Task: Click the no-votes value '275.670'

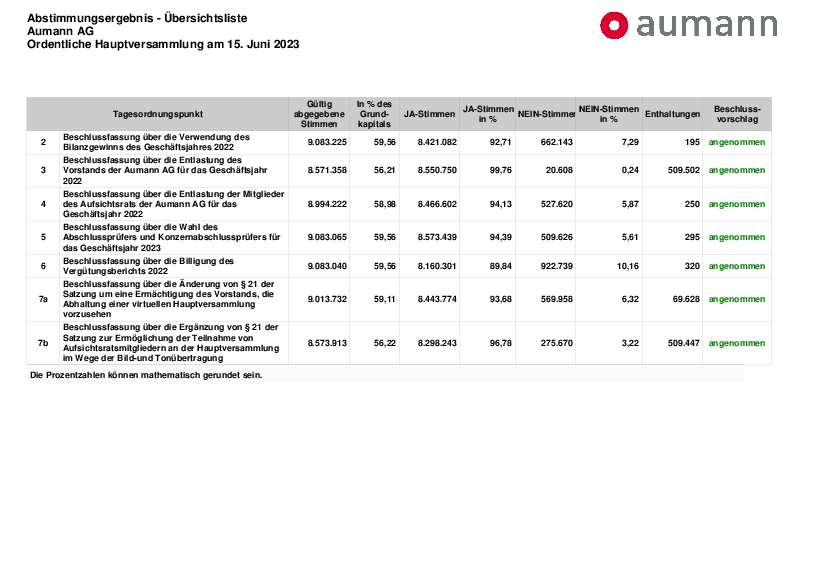Action: click(557, 343)
